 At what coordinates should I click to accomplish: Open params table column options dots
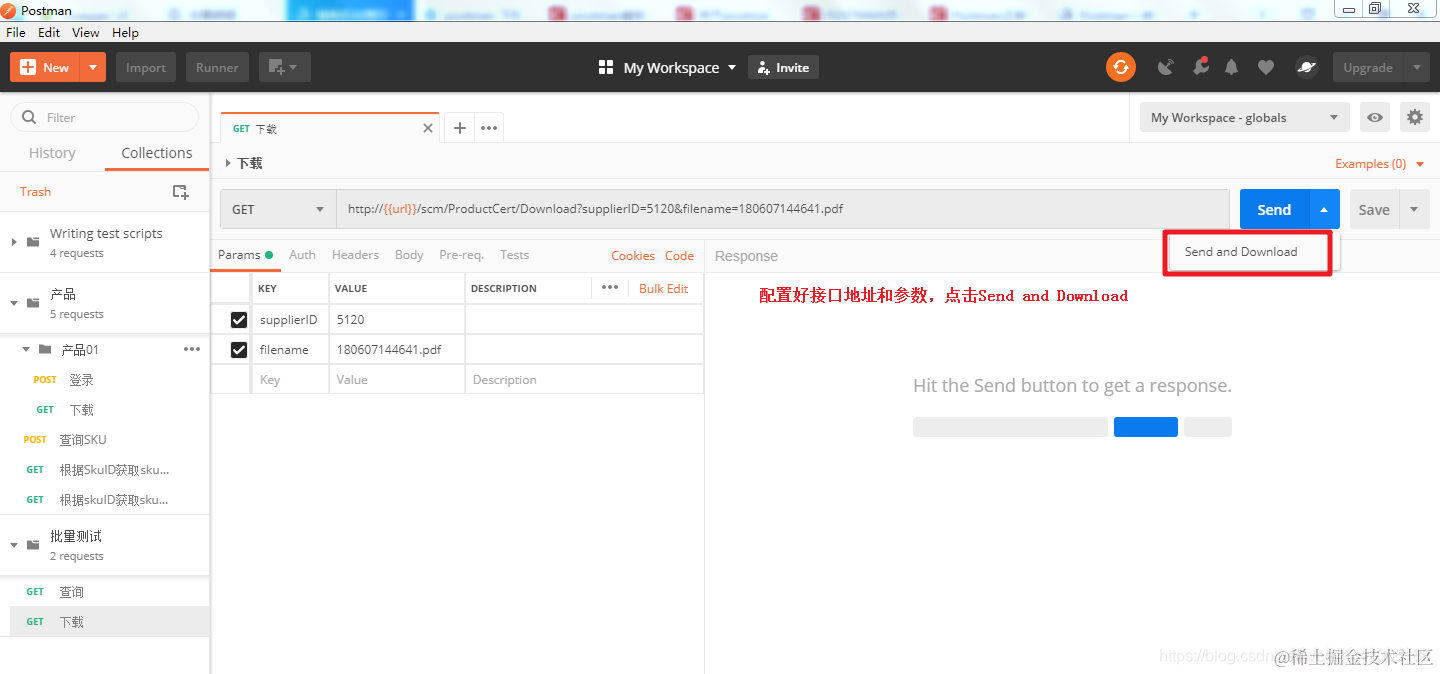point(610,288)
